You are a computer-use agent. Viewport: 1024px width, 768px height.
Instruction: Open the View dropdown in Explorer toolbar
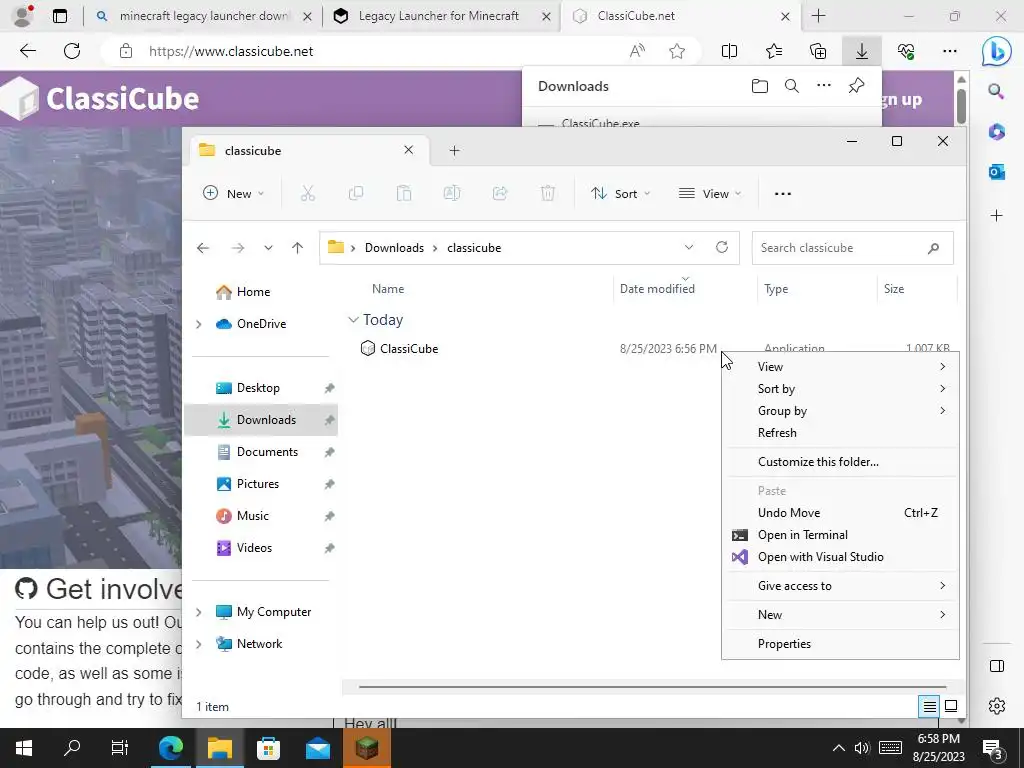[x=710, y=193]
